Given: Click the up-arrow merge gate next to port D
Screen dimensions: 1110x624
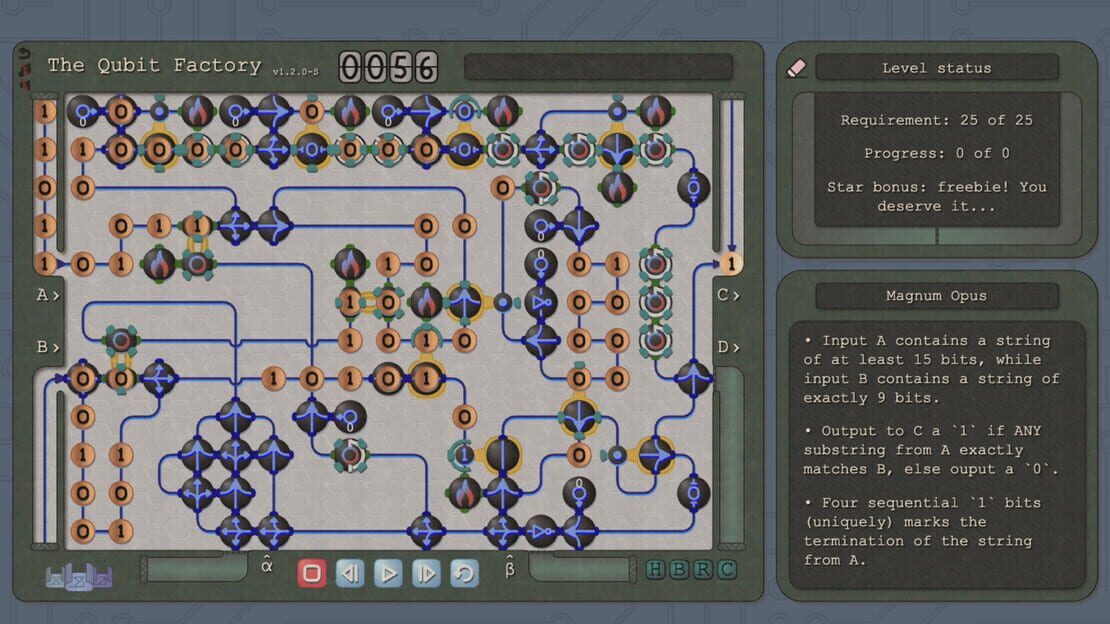Looking at the screenshot, I should pos(694,378).
